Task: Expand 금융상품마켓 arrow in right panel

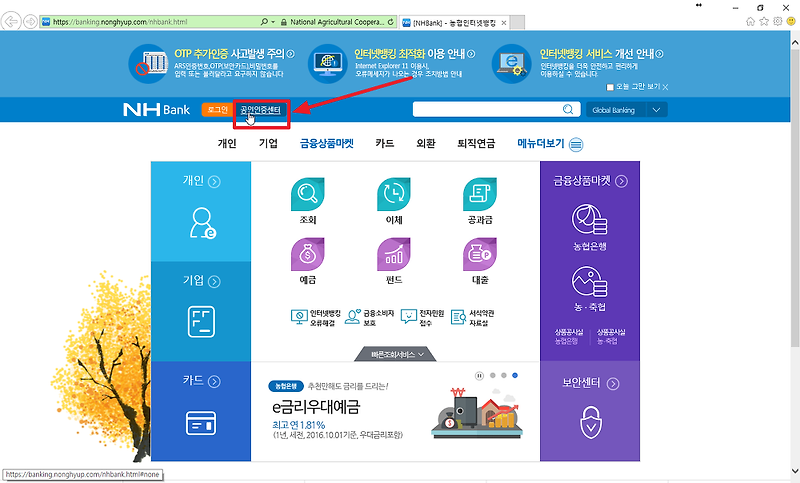Action: (621, 181)
